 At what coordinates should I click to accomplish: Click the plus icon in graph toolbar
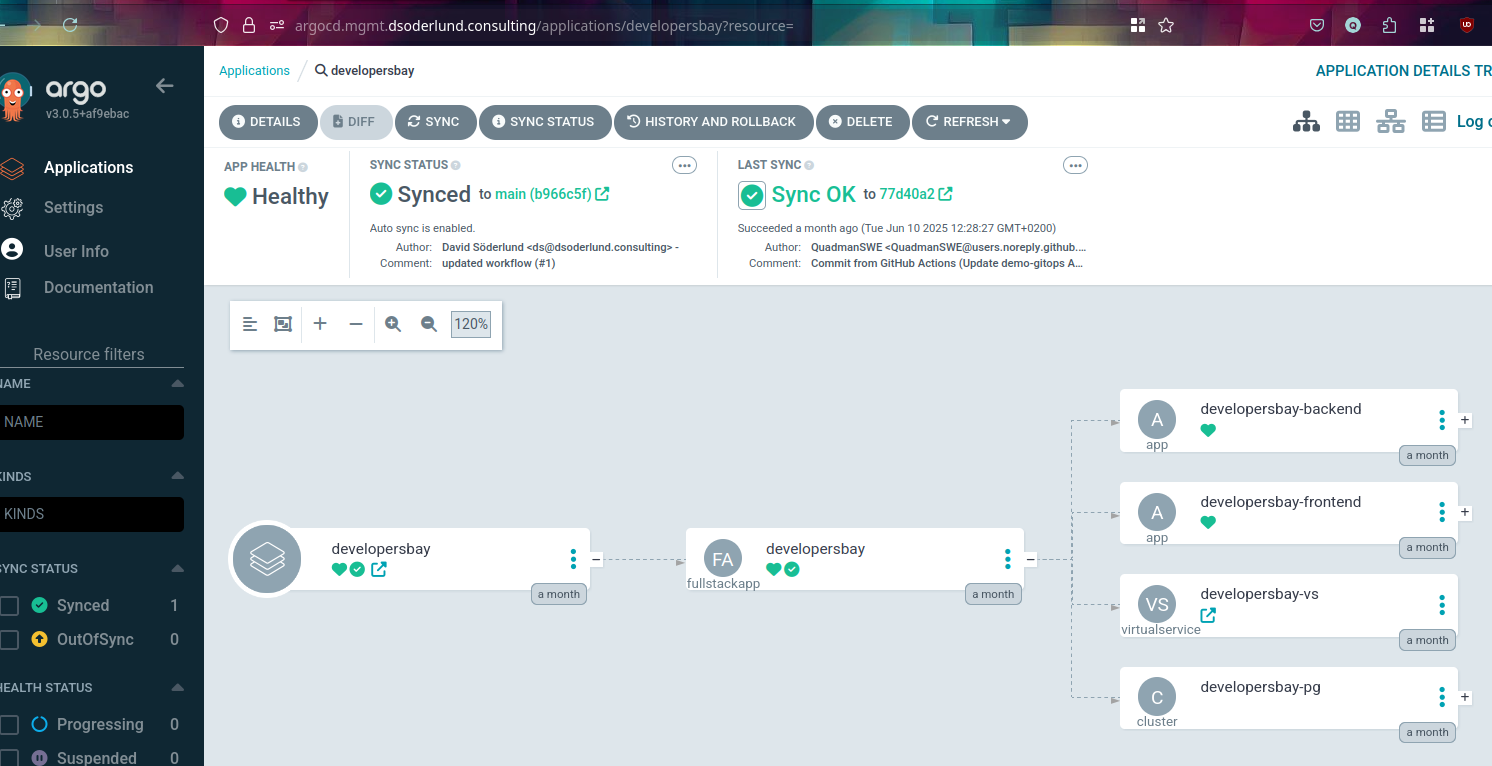[x=320, y=324]
